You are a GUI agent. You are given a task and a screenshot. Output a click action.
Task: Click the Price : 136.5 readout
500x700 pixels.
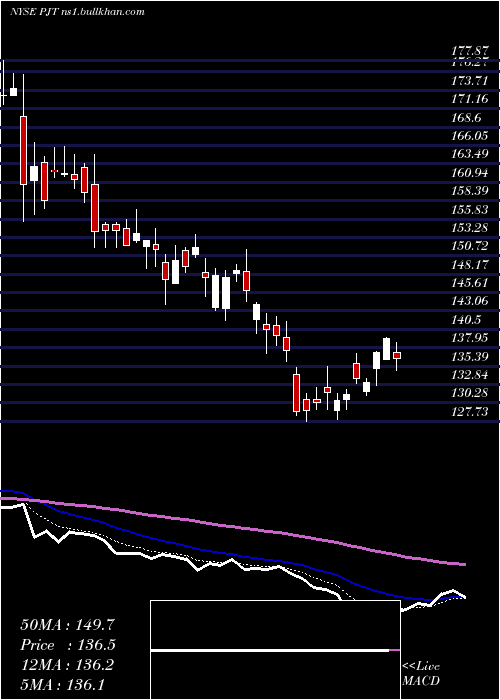point(68,645)
